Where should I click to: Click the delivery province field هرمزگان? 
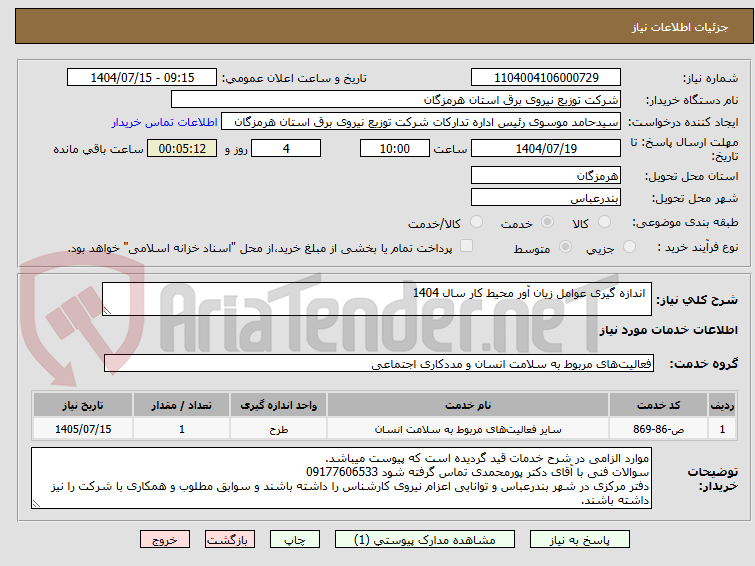point(546,175)
